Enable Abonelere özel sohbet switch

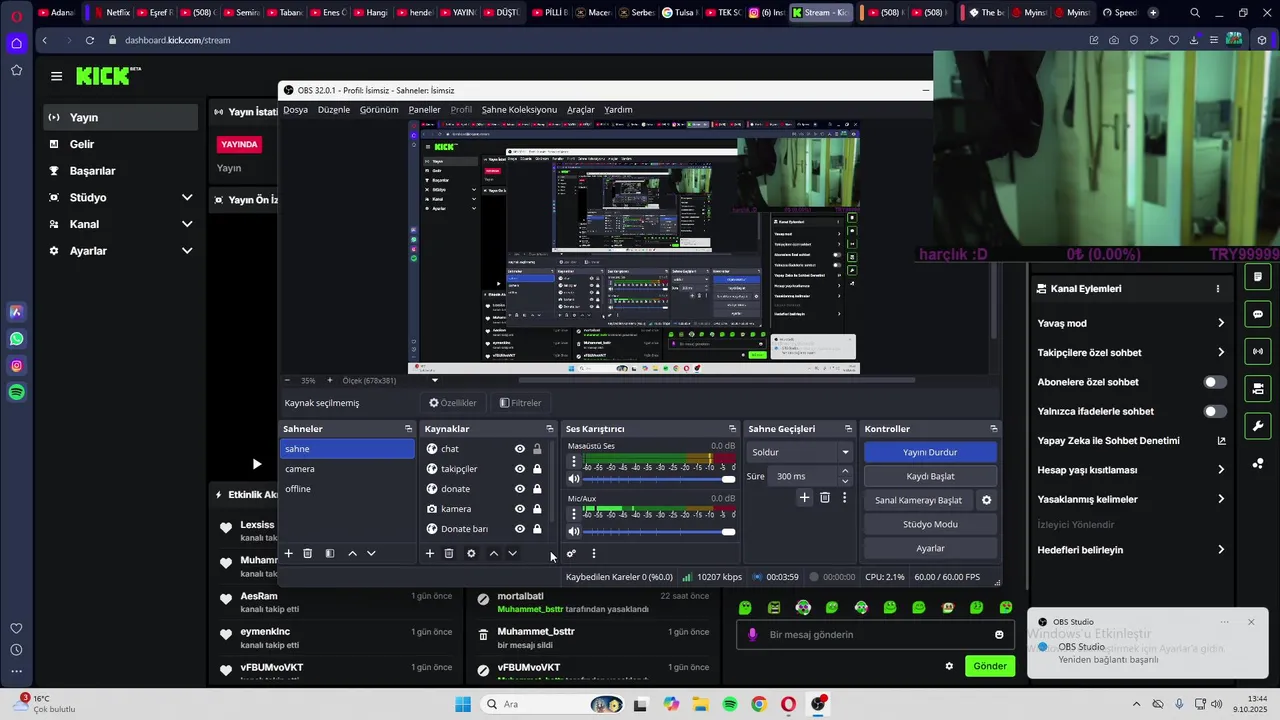click(1215, 382)
